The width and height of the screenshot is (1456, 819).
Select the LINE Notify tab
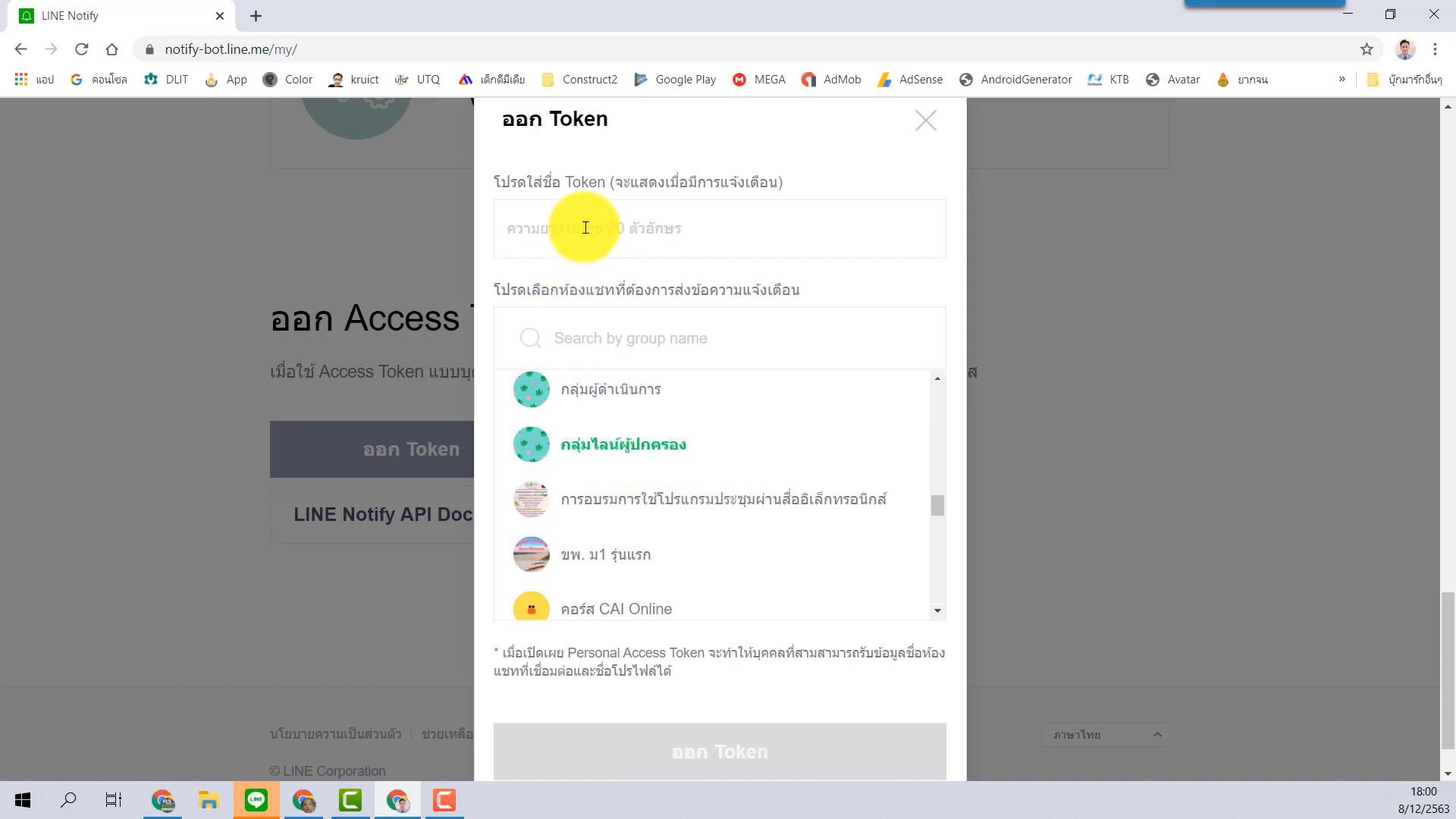point(121,16)
